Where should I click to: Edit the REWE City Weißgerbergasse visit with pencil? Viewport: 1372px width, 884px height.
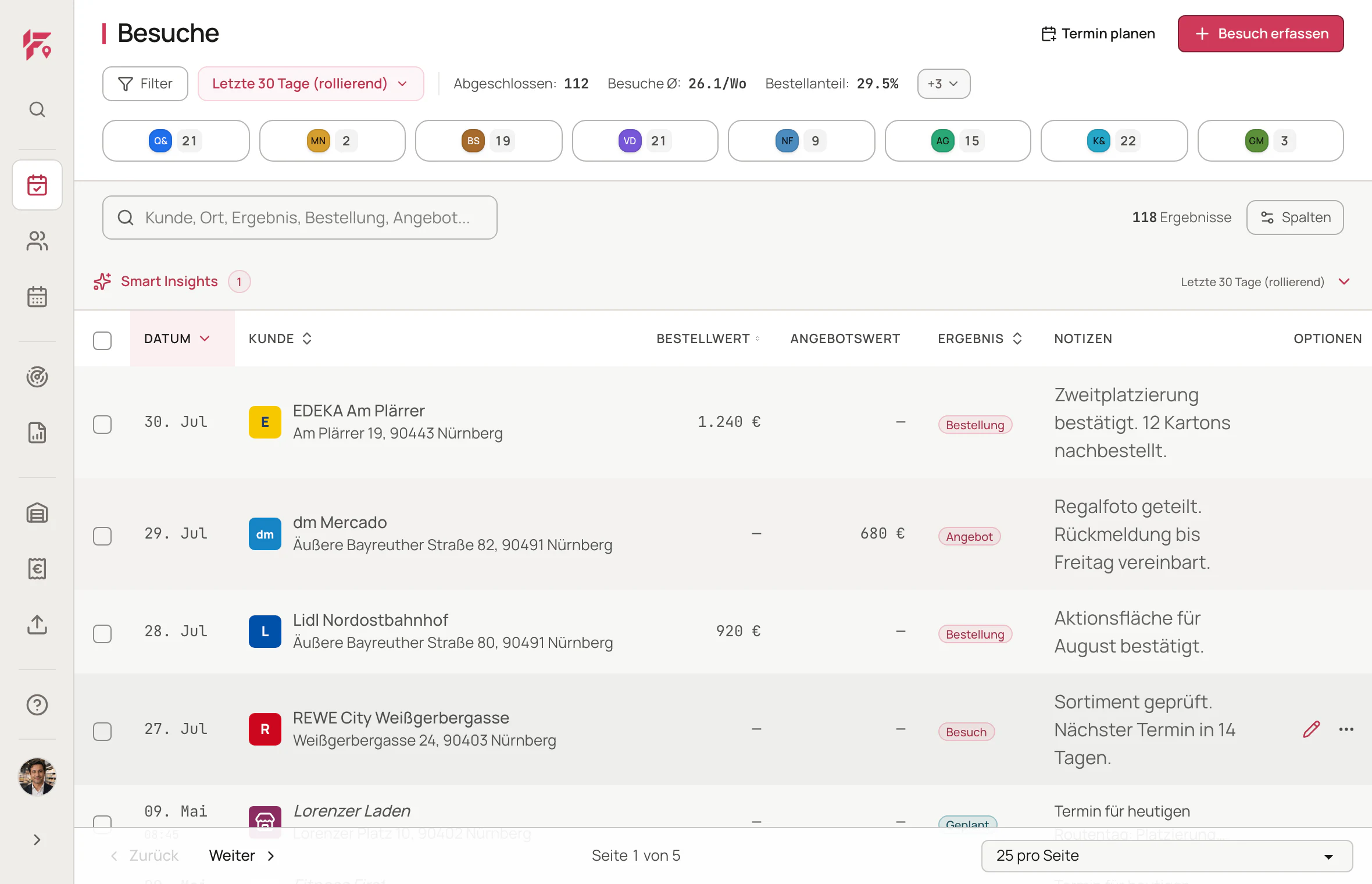(1312, 729)
